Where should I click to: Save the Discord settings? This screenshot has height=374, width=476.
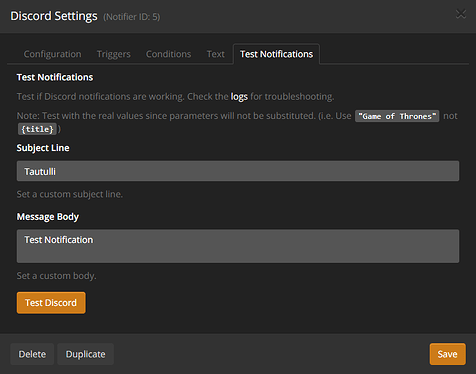pos(447,354)
